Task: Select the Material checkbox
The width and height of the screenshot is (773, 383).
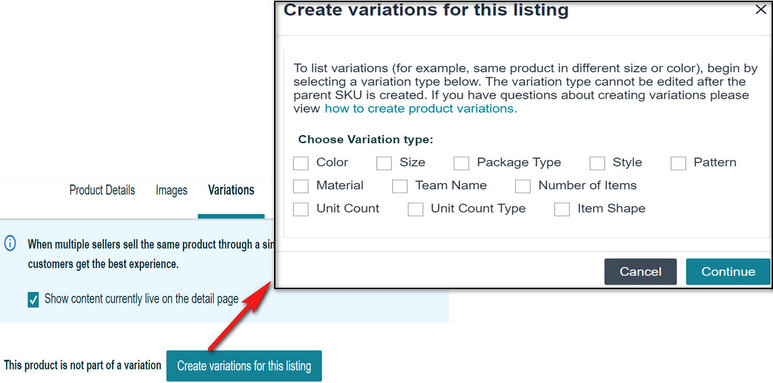Action: [301, 186]
